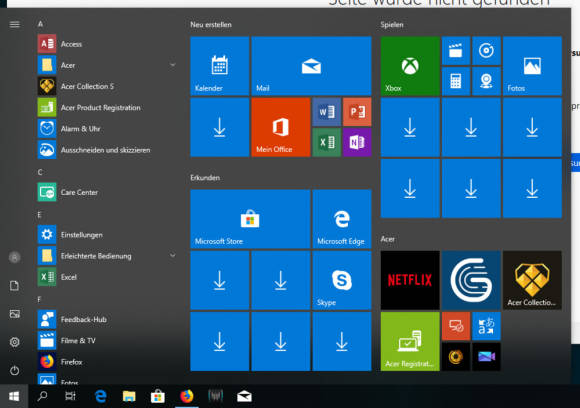Expand the Start menu hamburger
Image resolution: width=580 pixels, height=408 pixels.
[14, 24]
